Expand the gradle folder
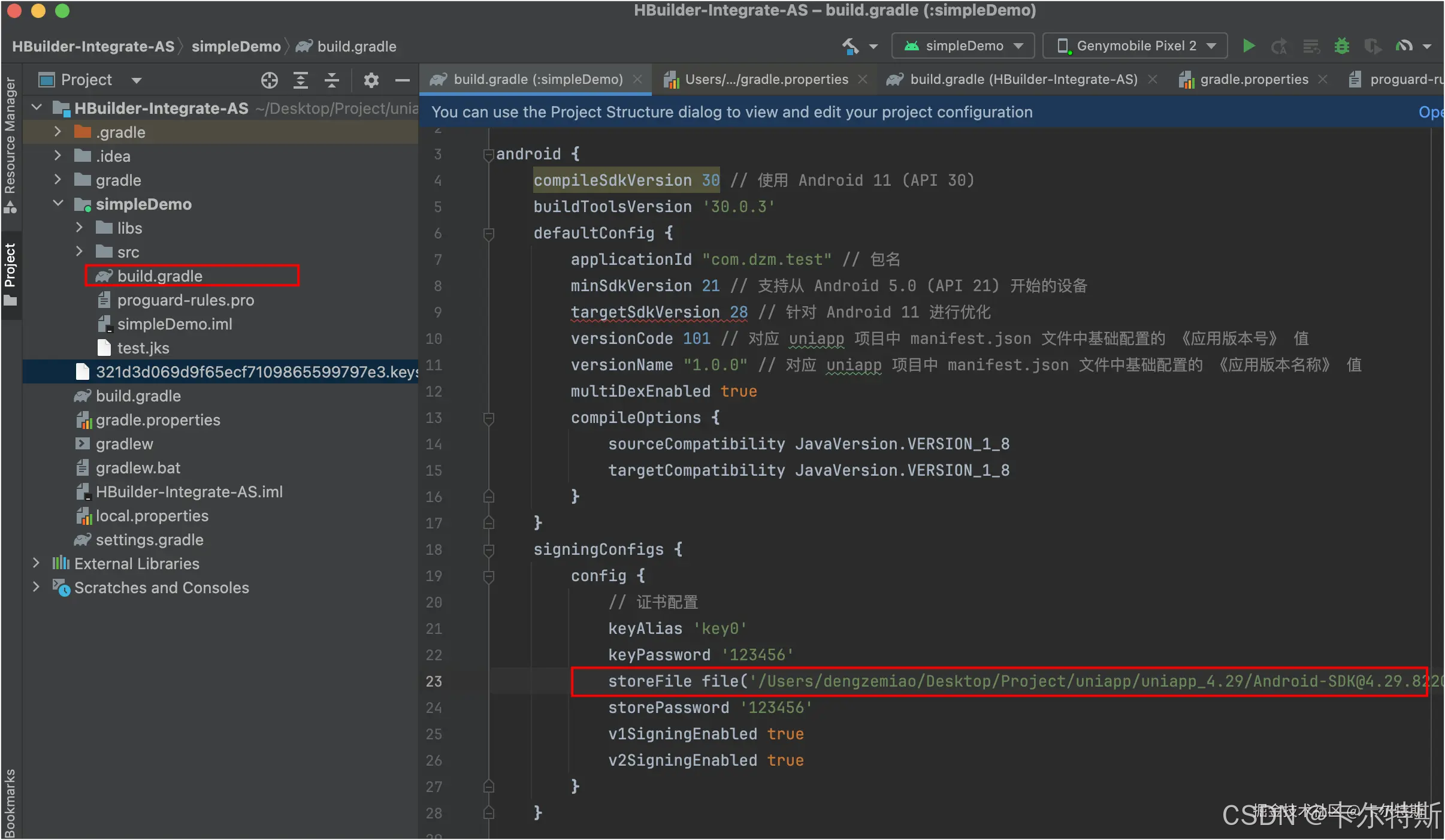The width and height of the screenshot is (1445, 840). pos(58,180)
